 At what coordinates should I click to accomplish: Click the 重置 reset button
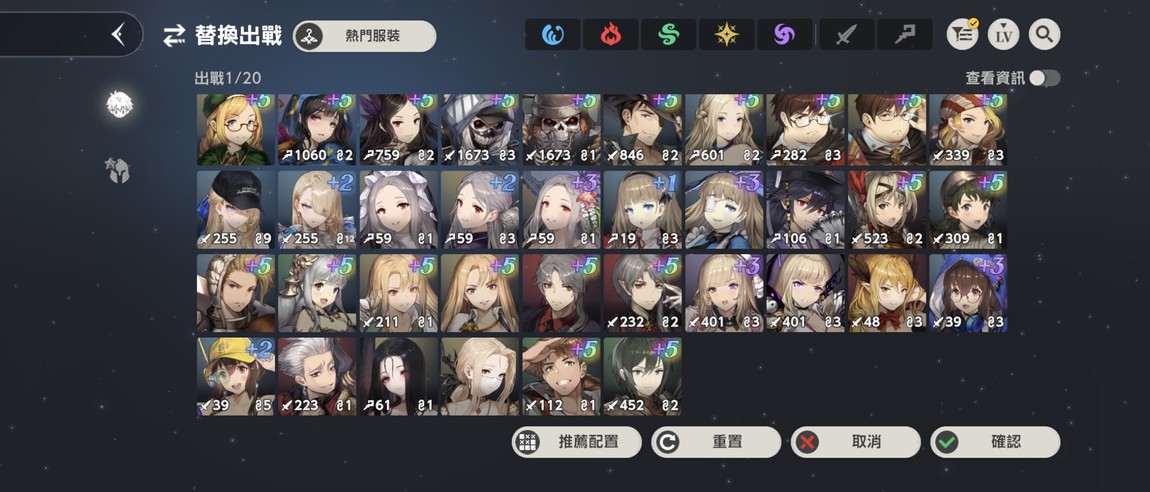pyautogui.click(x=716, y=442)
